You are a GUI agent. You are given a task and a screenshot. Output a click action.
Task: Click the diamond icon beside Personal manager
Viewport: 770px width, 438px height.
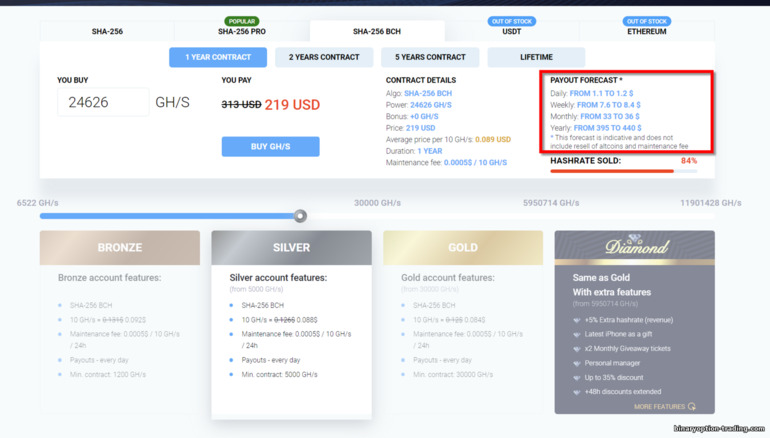coord(577,363)
